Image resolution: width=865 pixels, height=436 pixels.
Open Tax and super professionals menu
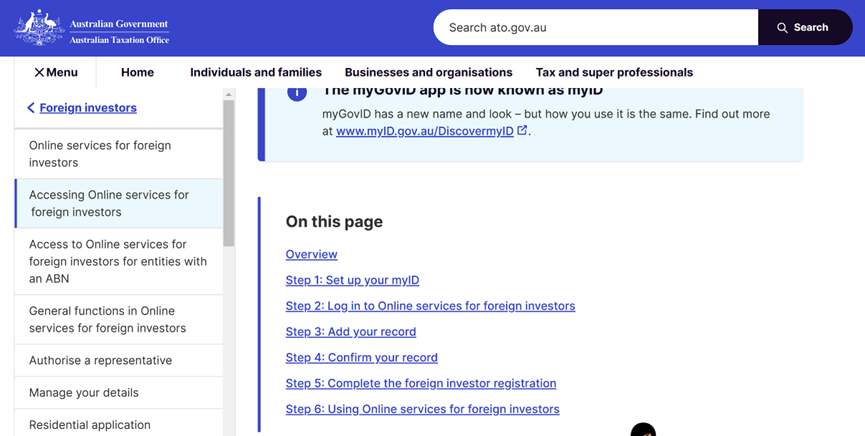[614, 72]
